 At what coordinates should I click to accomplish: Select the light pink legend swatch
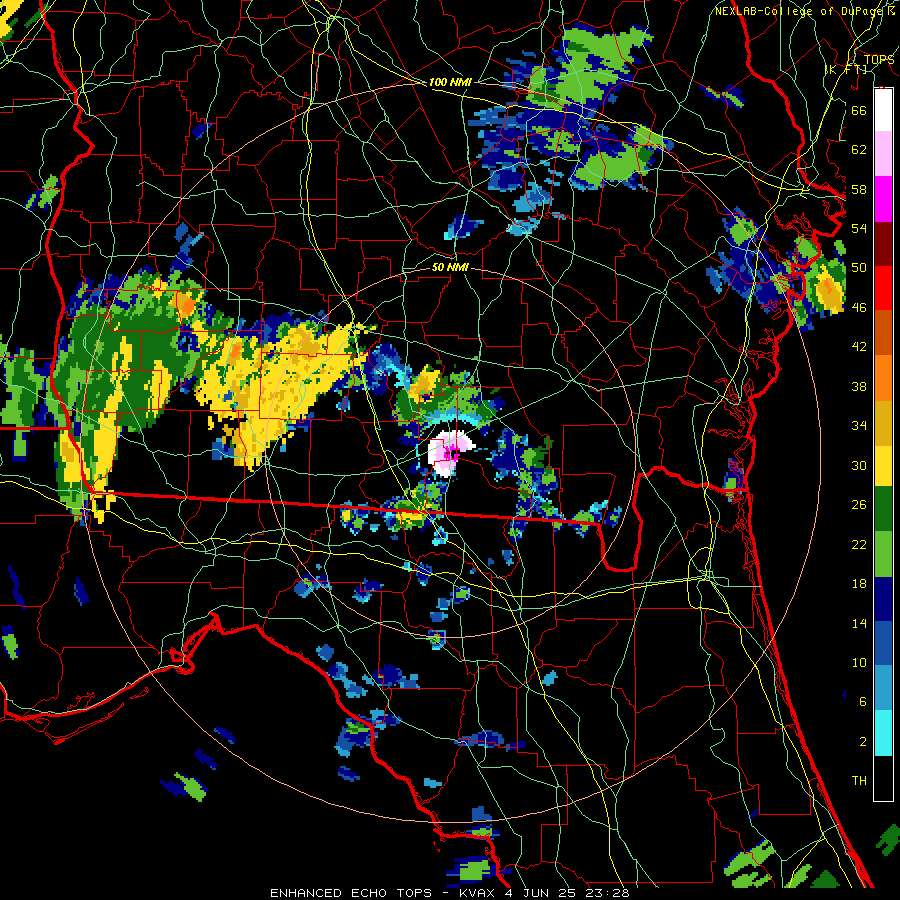point(883,153)
